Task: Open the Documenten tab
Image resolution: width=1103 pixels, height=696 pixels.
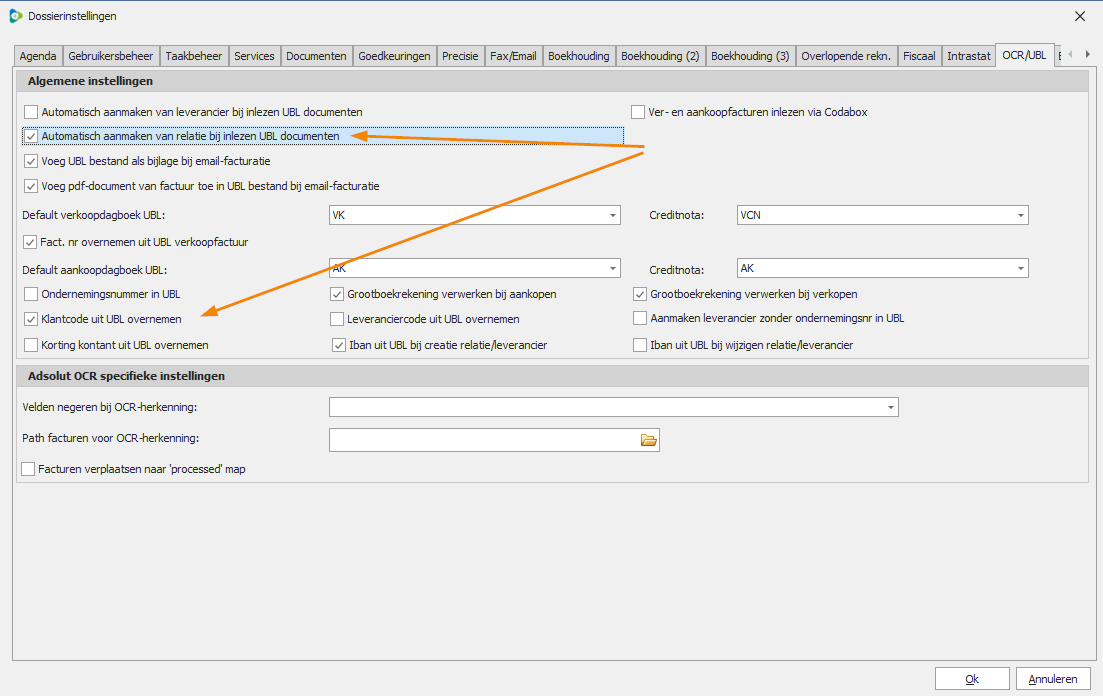Action: (316, 56)
